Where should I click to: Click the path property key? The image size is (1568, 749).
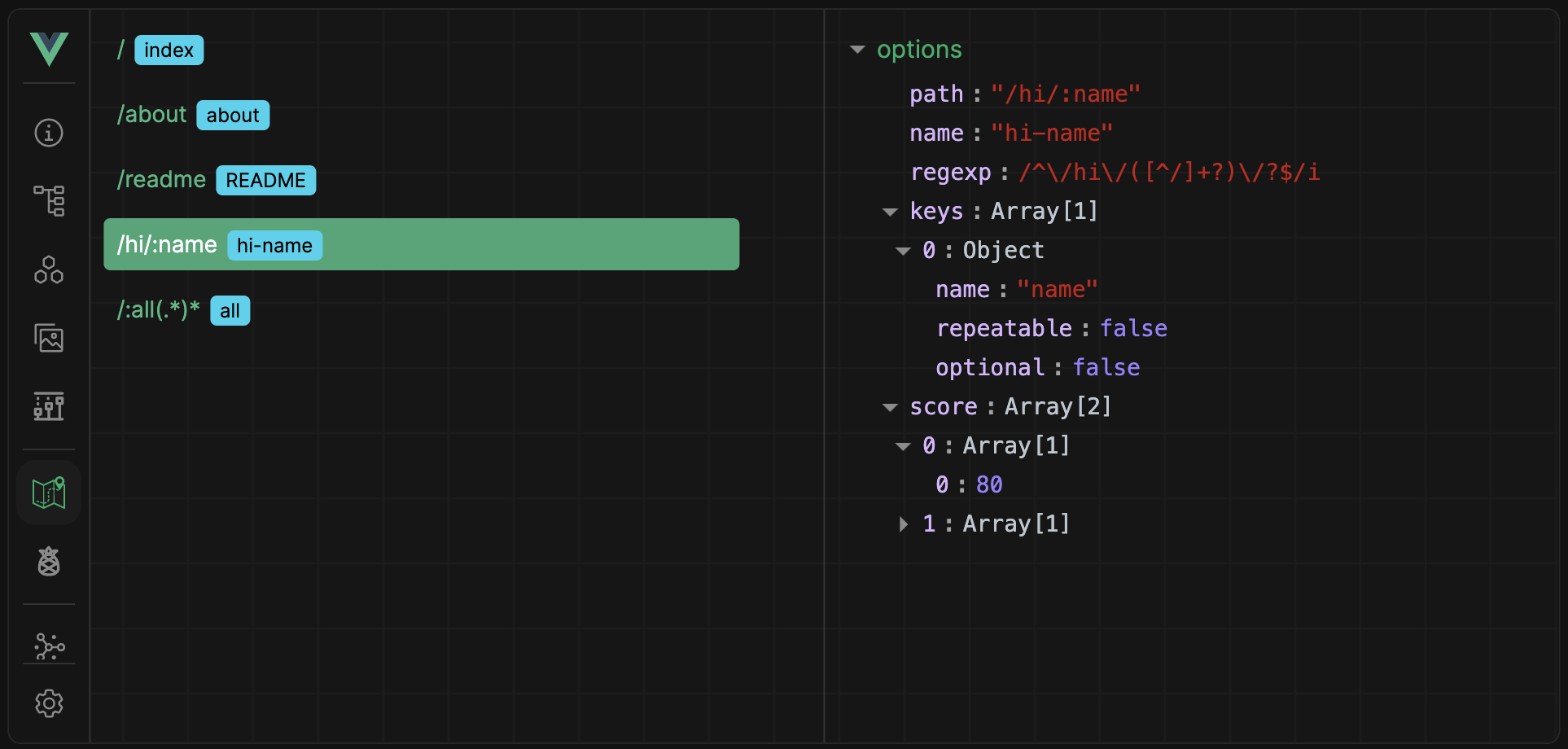point(936,94)
